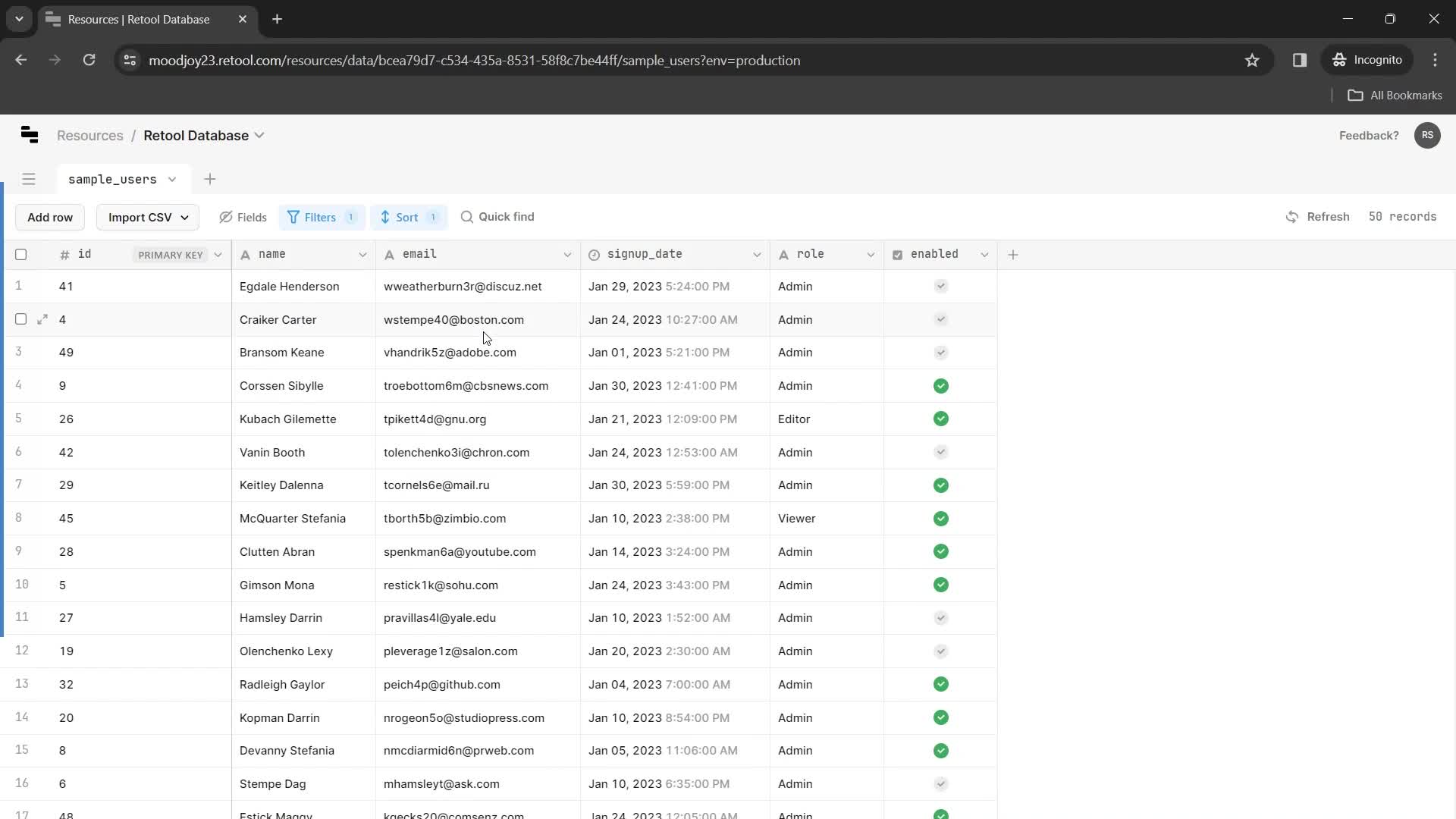Open All Bookmarks folder
This screenshot has height=819, width=1456.
[1395, 95]
